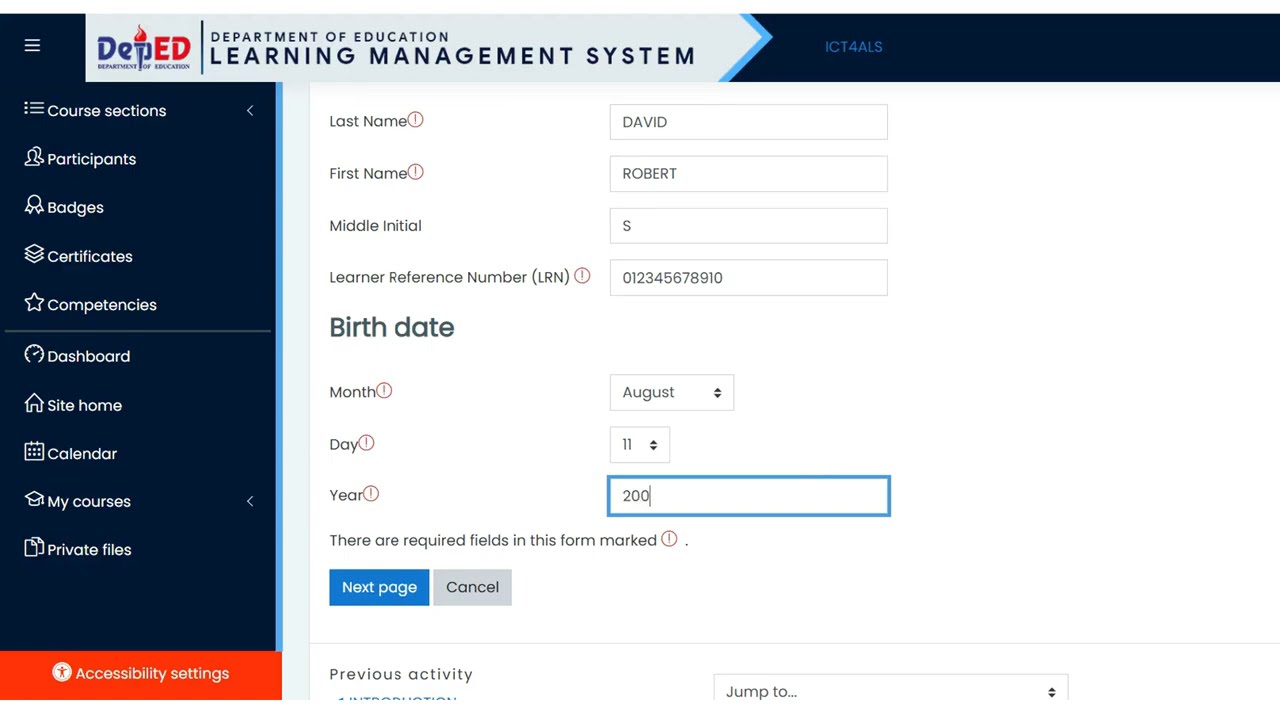Click the Dashboard gauge icon

[x=34, y=354]
